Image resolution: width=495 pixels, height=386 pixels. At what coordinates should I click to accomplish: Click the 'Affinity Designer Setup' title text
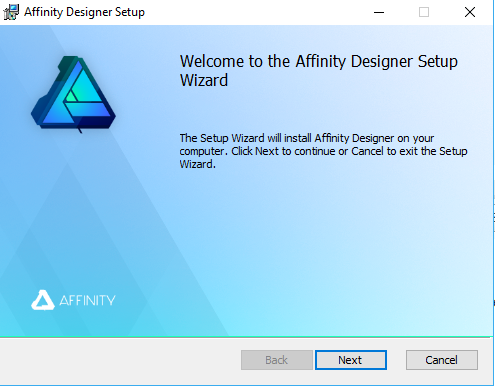(84, 12)
